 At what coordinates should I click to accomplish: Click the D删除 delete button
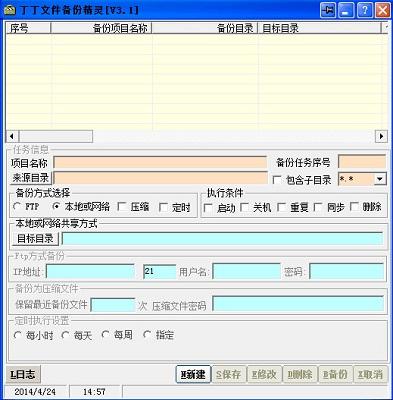point(300,374)
